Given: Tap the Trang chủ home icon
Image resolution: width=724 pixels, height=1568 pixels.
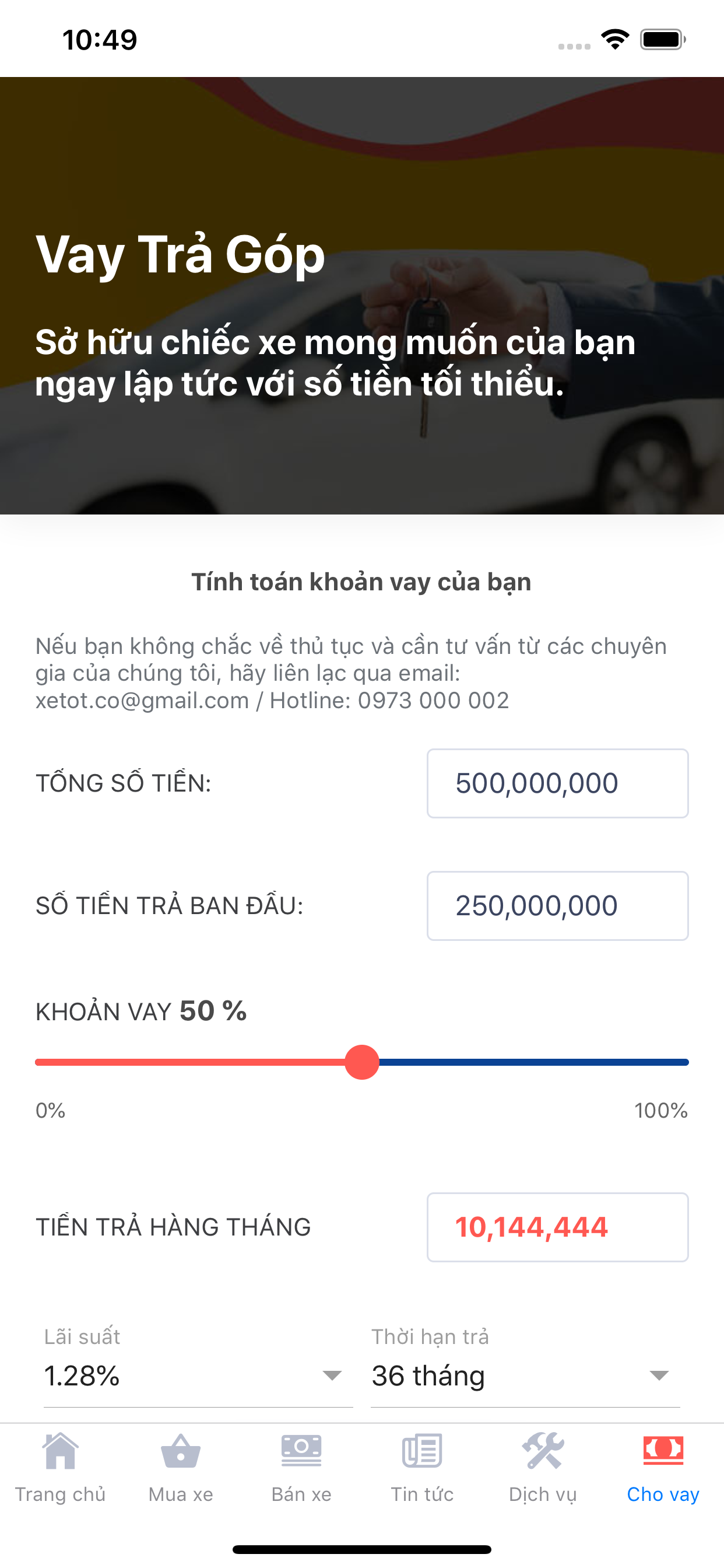Looking at the screenshot, I should pos(60,1451).
